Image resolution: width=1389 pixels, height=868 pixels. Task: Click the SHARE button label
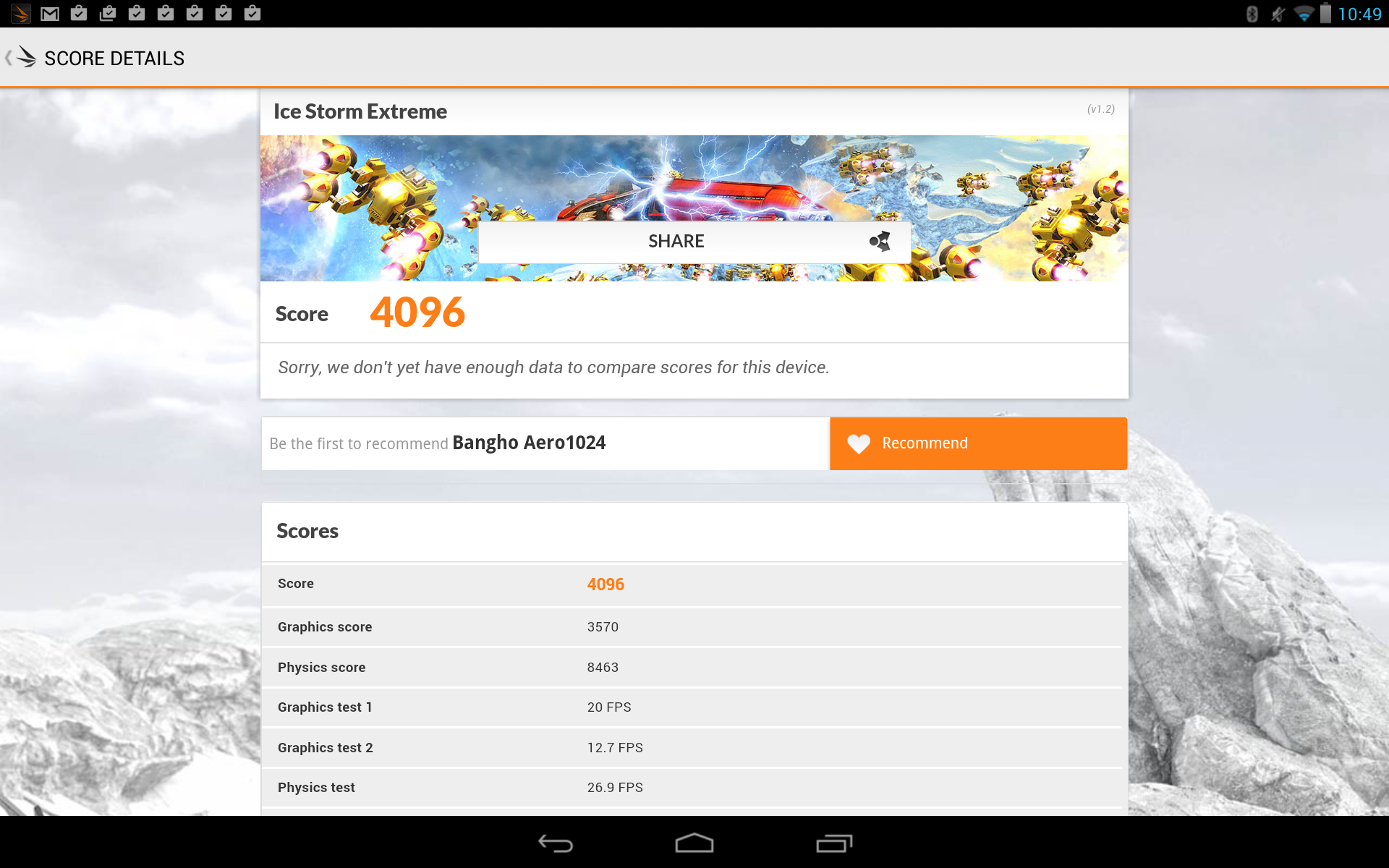click(x=676, y=241)
